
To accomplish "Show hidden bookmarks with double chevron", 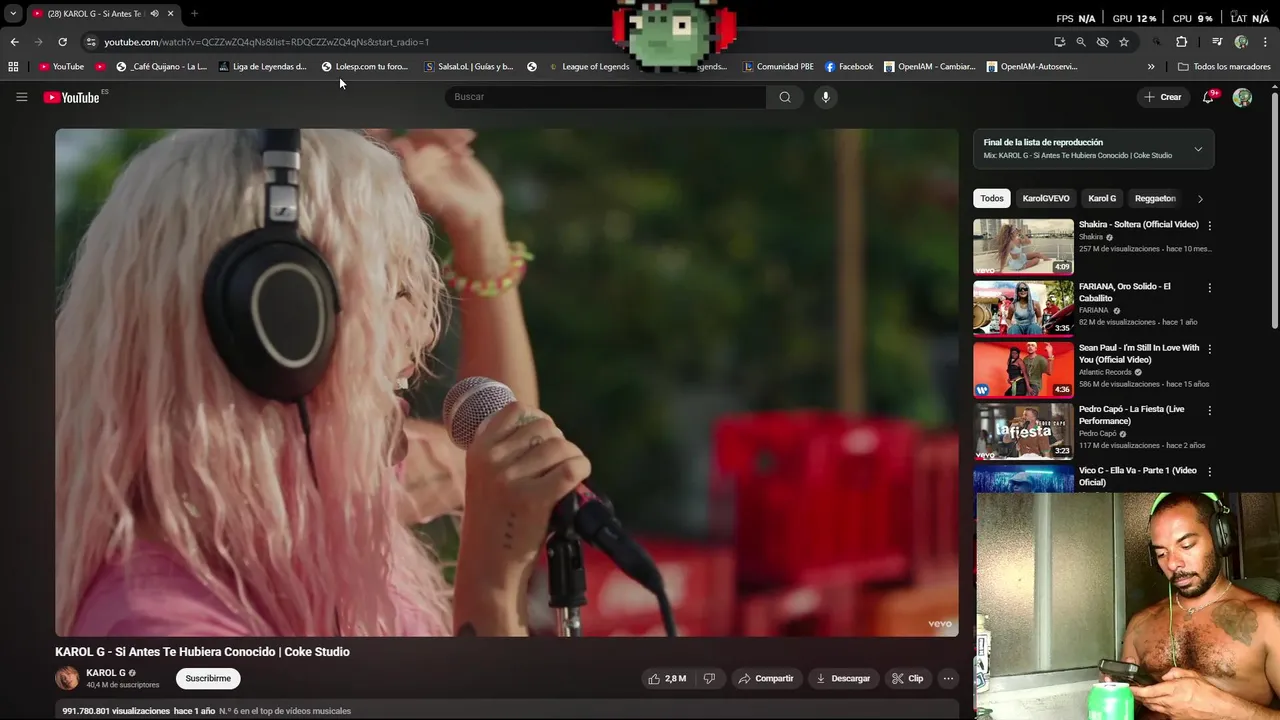I will [x=1151, y=67].
